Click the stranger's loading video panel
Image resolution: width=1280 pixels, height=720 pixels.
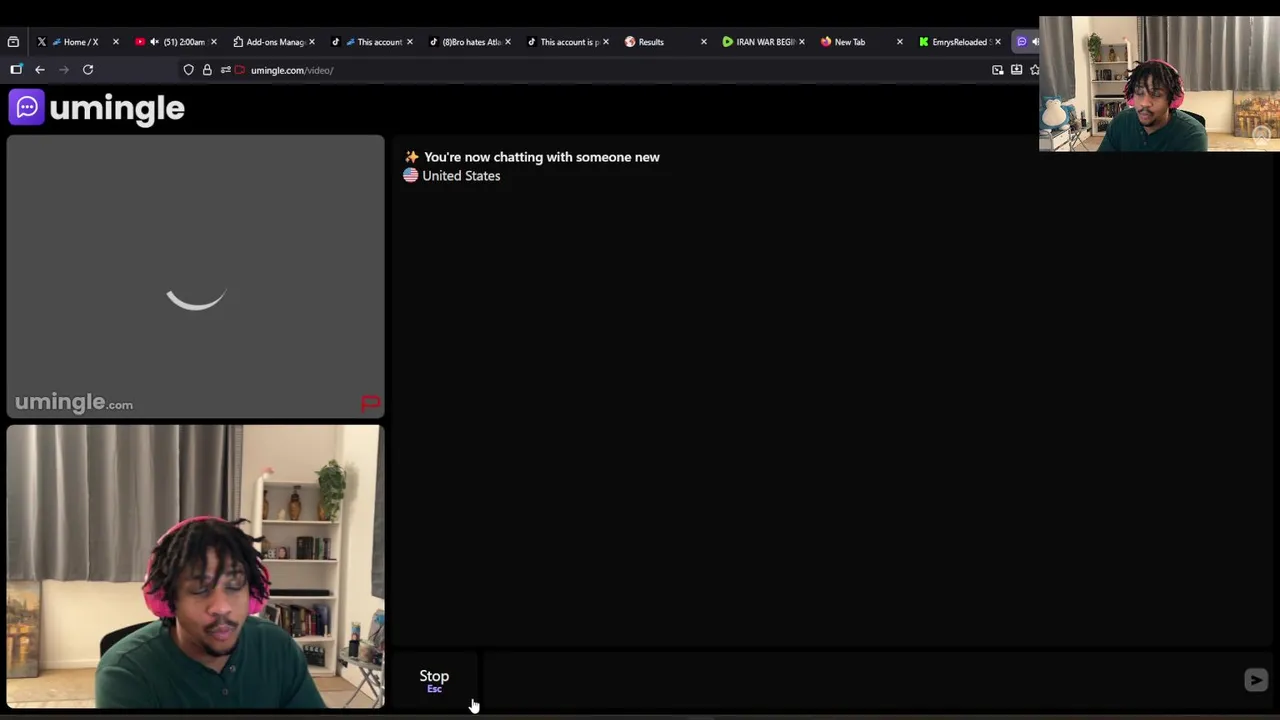[195, 277]
